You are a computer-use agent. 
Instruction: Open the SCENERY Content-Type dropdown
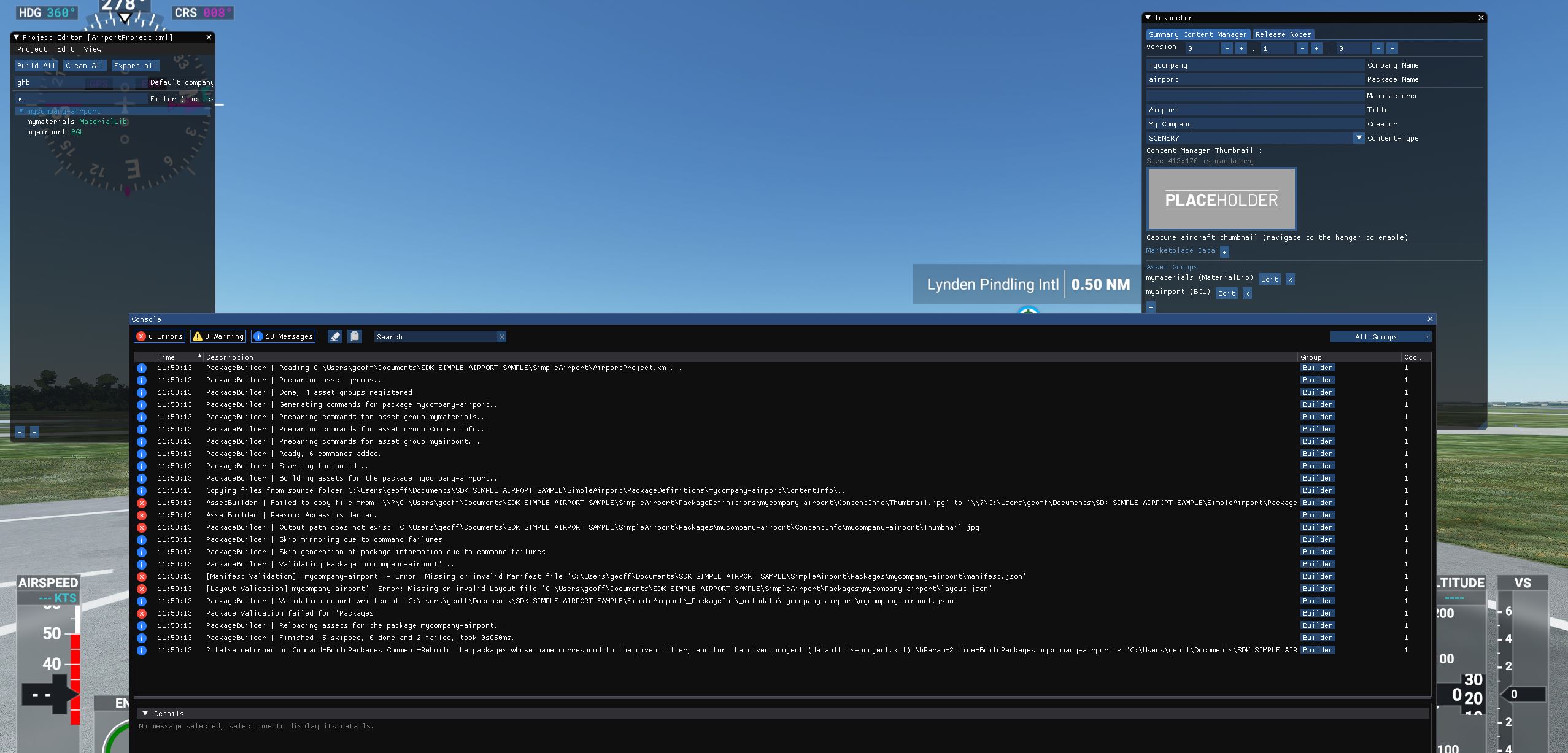(1359, 137)
